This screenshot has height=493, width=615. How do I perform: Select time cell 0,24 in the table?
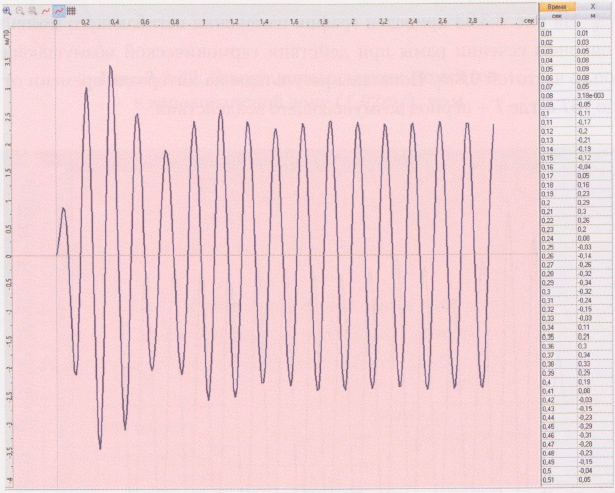pos(558,238)
